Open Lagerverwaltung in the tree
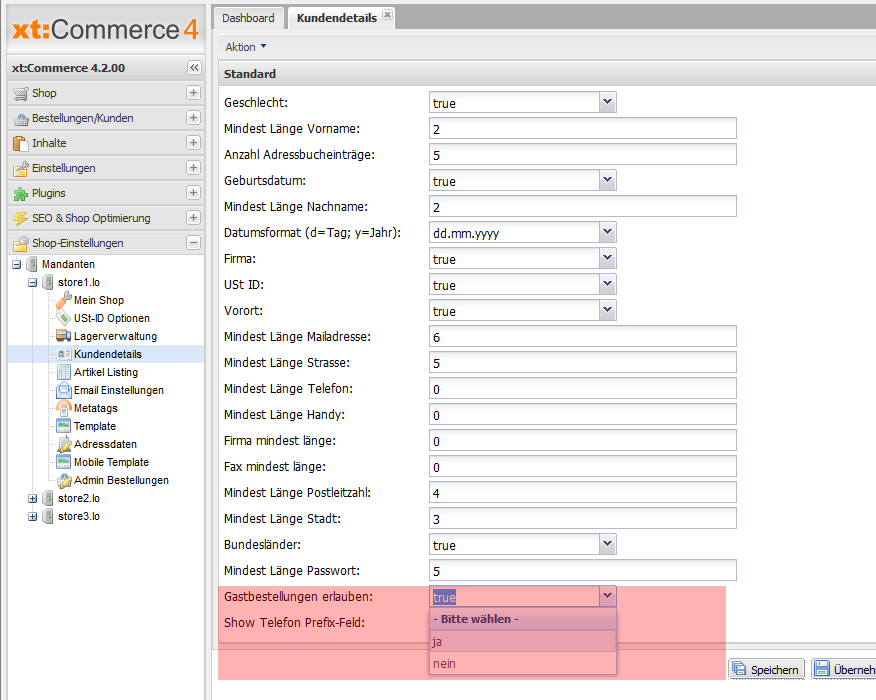876x700 pixels. [115, 336]
